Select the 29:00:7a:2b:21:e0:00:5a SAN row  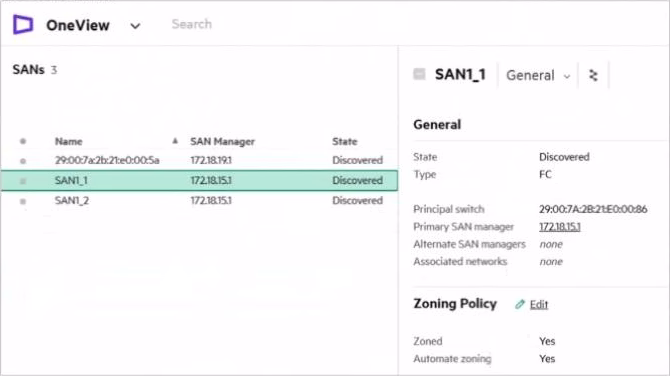[x=199, y=160]
